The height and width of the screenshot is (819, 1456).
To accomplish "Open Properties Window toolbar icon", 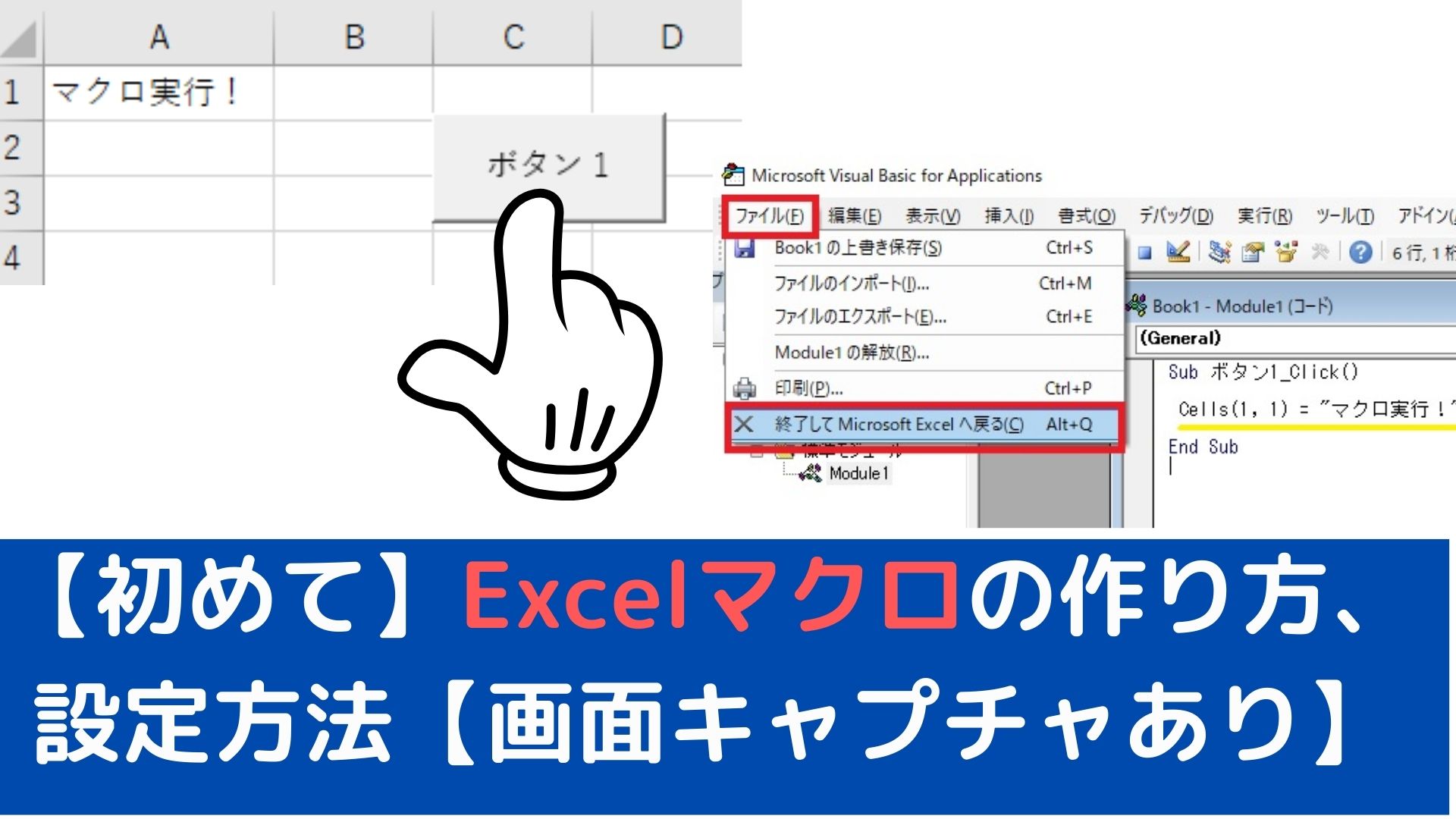I will click(x=1253, y=252).
